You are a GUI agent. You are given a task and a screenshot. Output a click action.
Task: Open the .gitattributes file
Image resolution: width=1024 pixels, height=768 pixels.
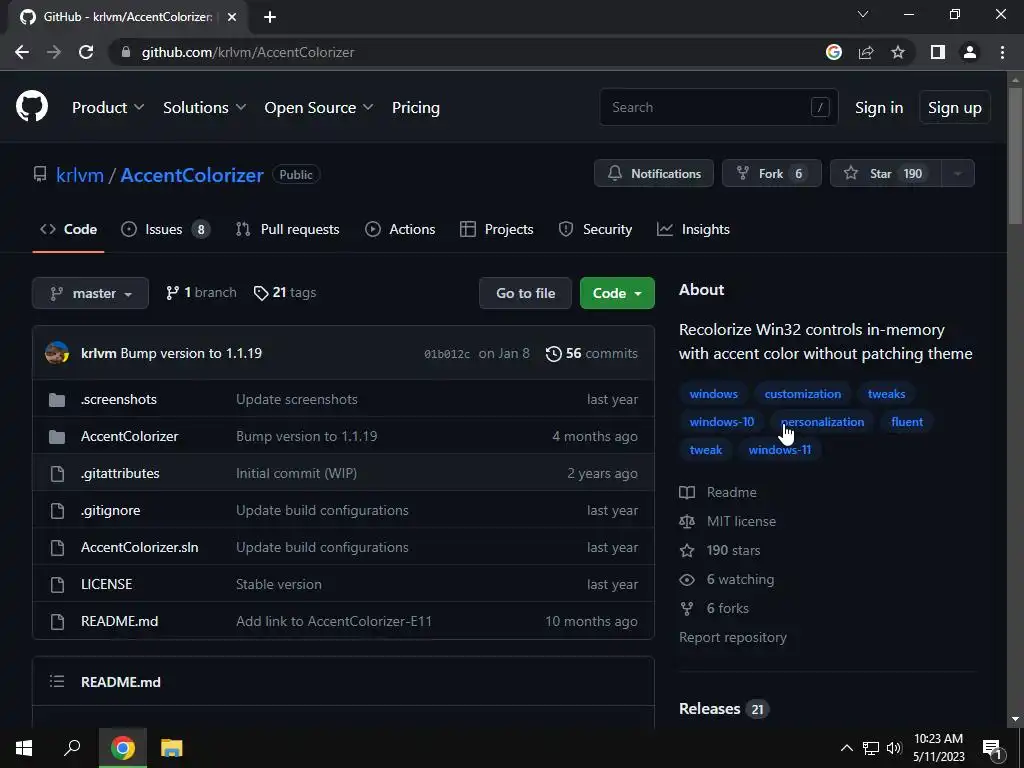point(120,473)
